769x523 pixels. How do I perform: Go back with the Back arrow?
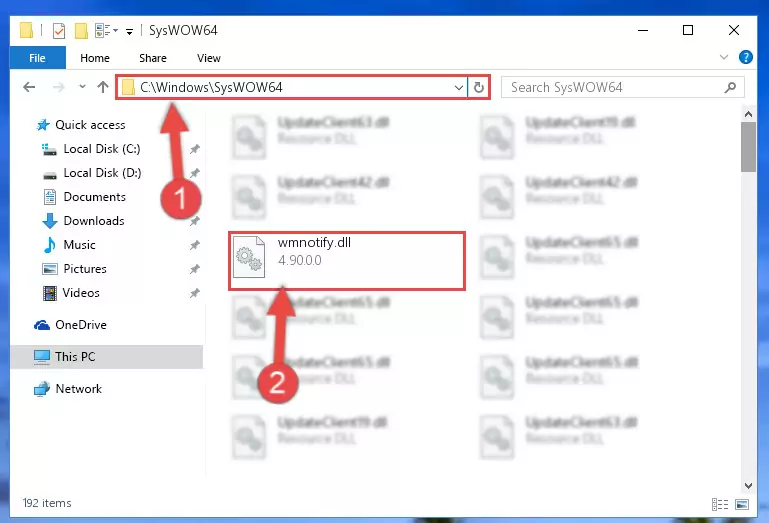pyautogui.click(x=29, y=87)
